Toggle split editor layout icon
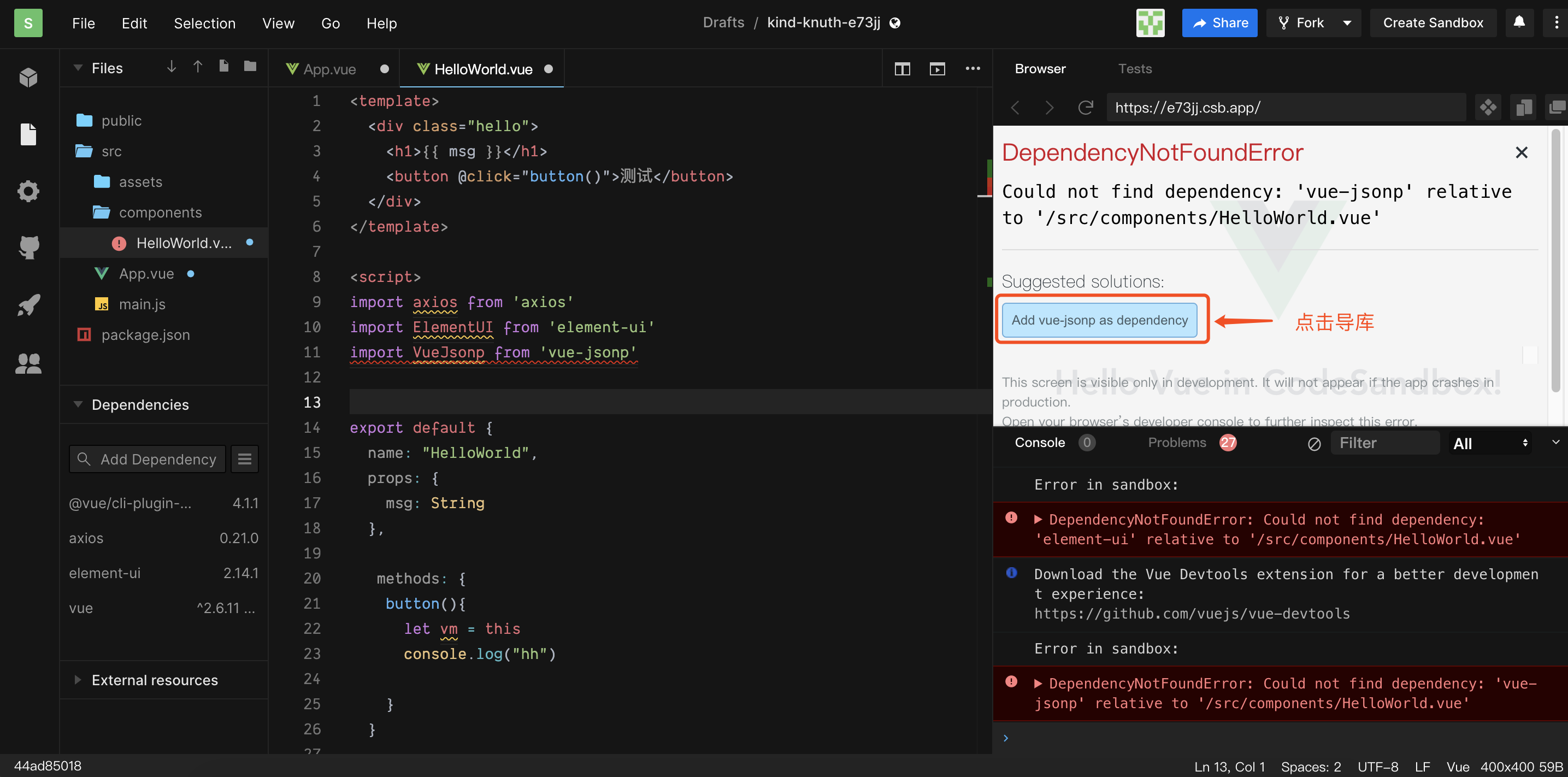 click(x=902, y=69)
